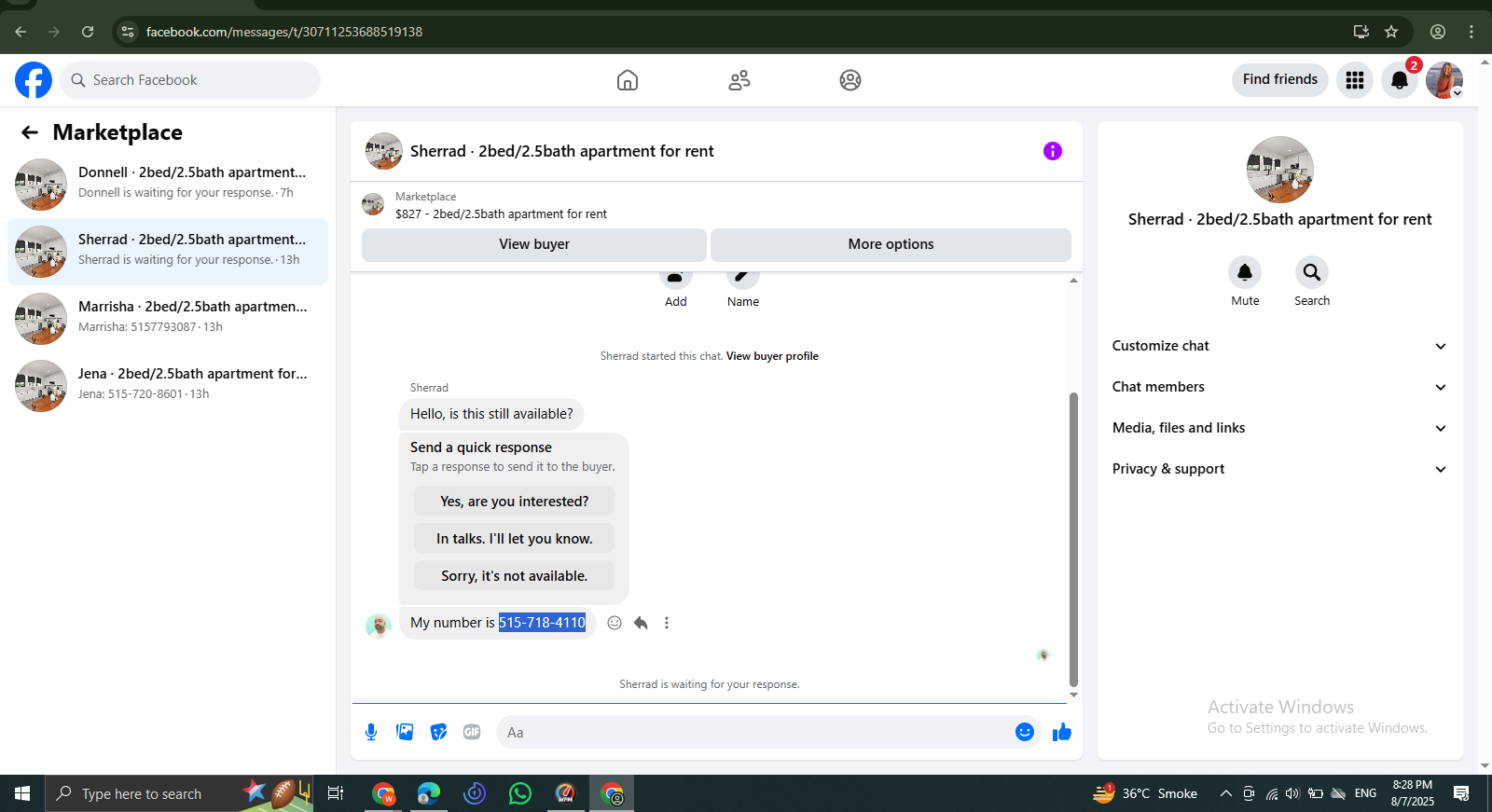
Task: Click the chat message scrollbar
Action: pos(1073,539)
